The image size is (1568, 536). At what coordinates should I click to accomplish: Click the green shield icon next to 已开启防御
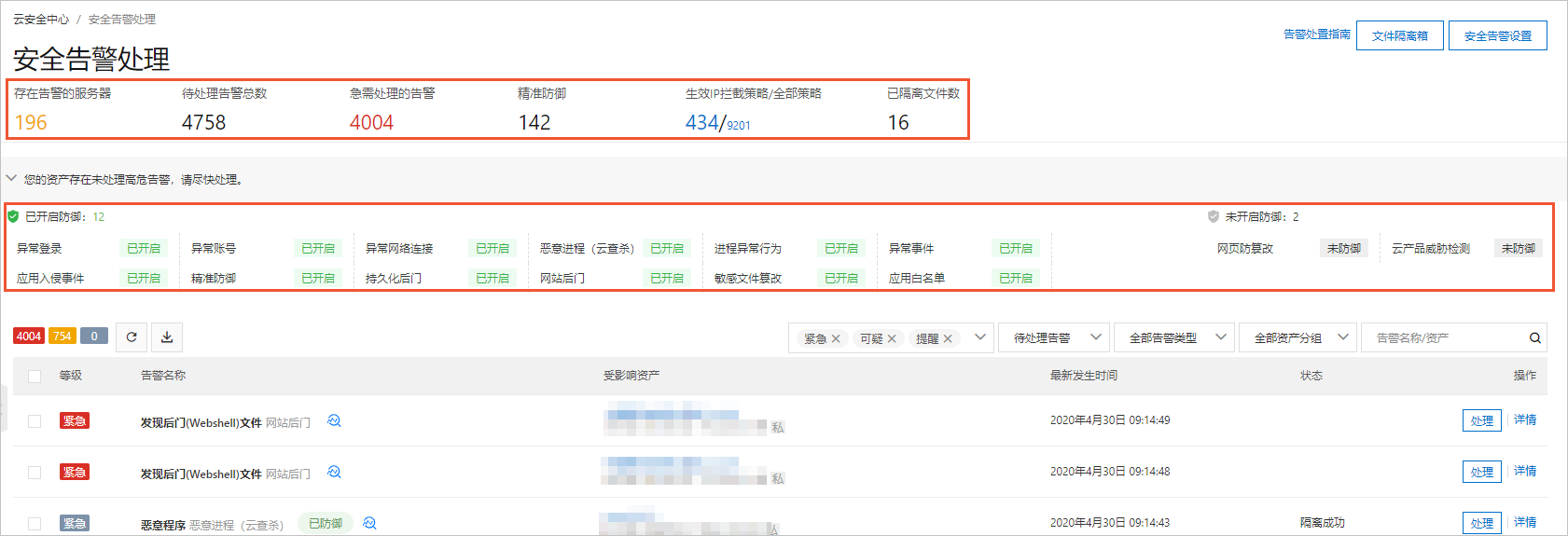coord(13,216)
